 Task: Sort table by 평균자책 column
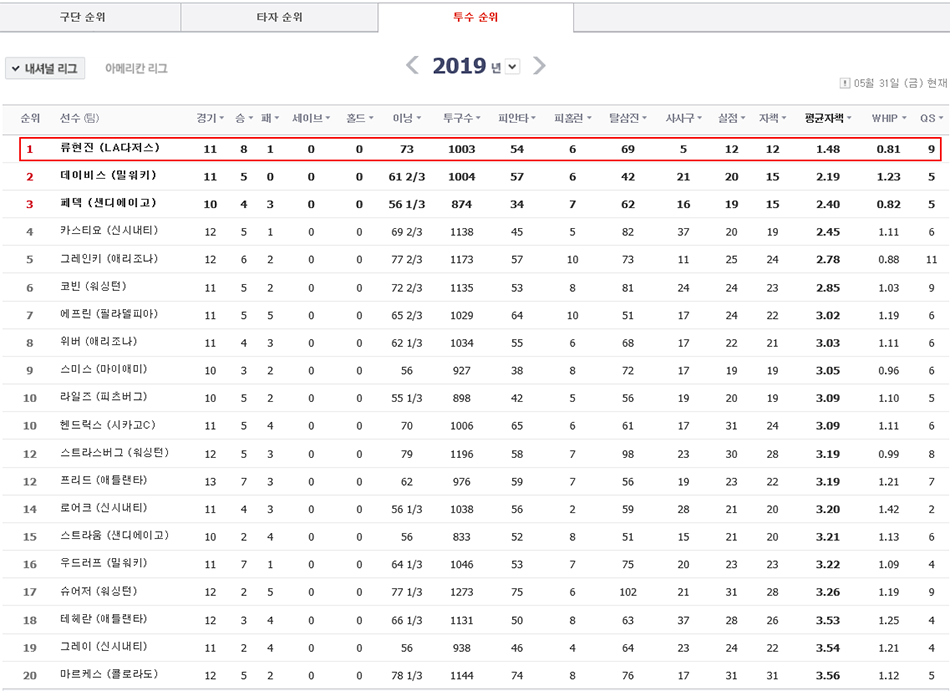(827, 118)
